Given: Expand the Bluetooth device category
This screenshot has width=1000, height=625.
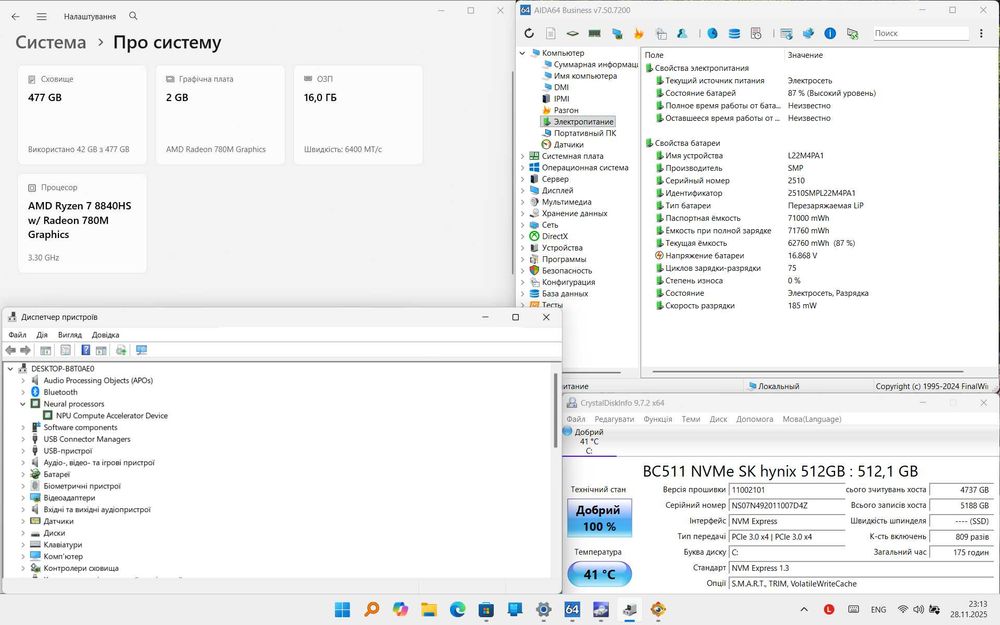Looking at the screenshot, I should pyautogui.click(x=23, y=392).
